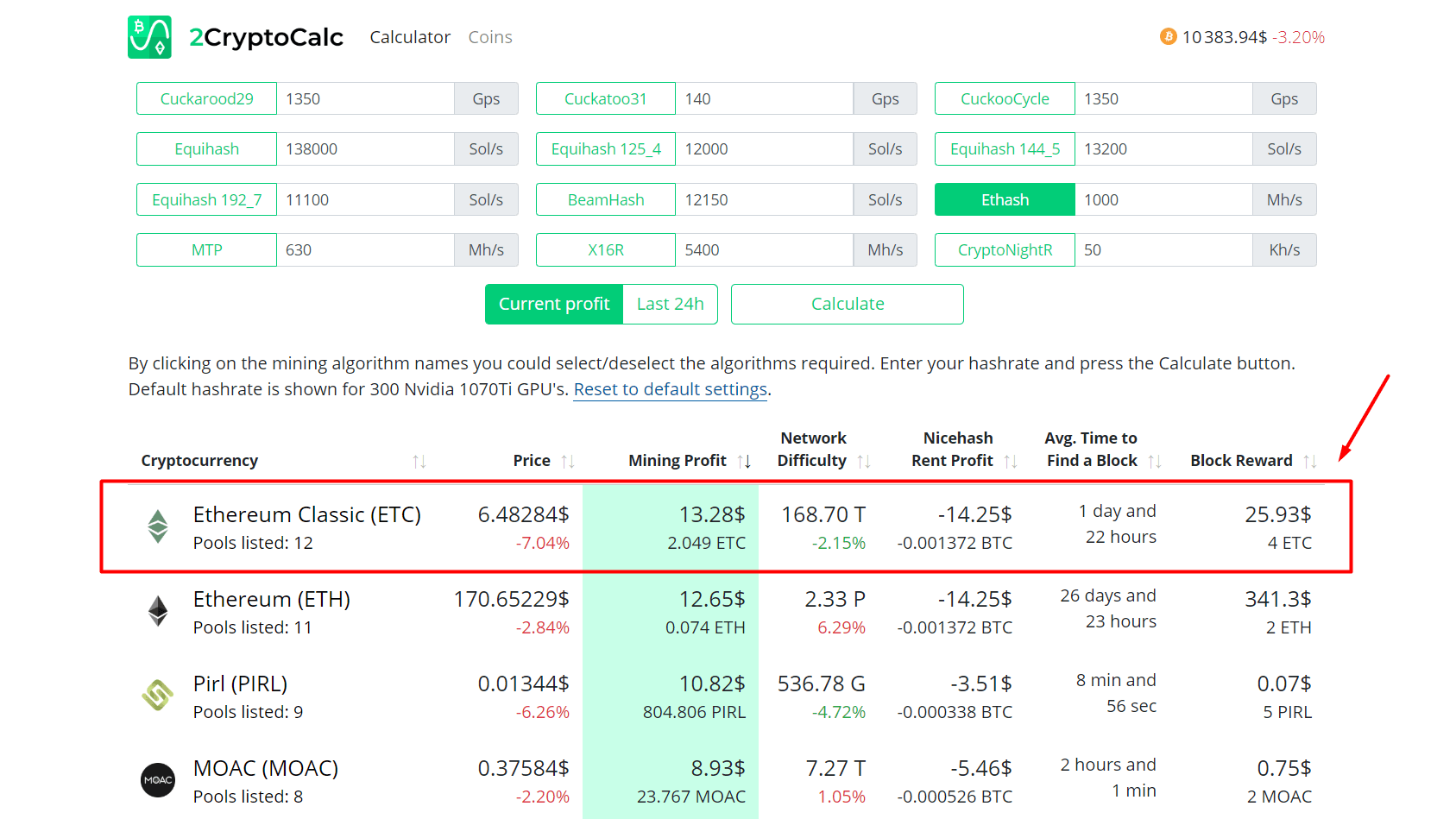1456x819 pixels.
Task: Switch to the Last 24h tab
Action: [670, 305]
